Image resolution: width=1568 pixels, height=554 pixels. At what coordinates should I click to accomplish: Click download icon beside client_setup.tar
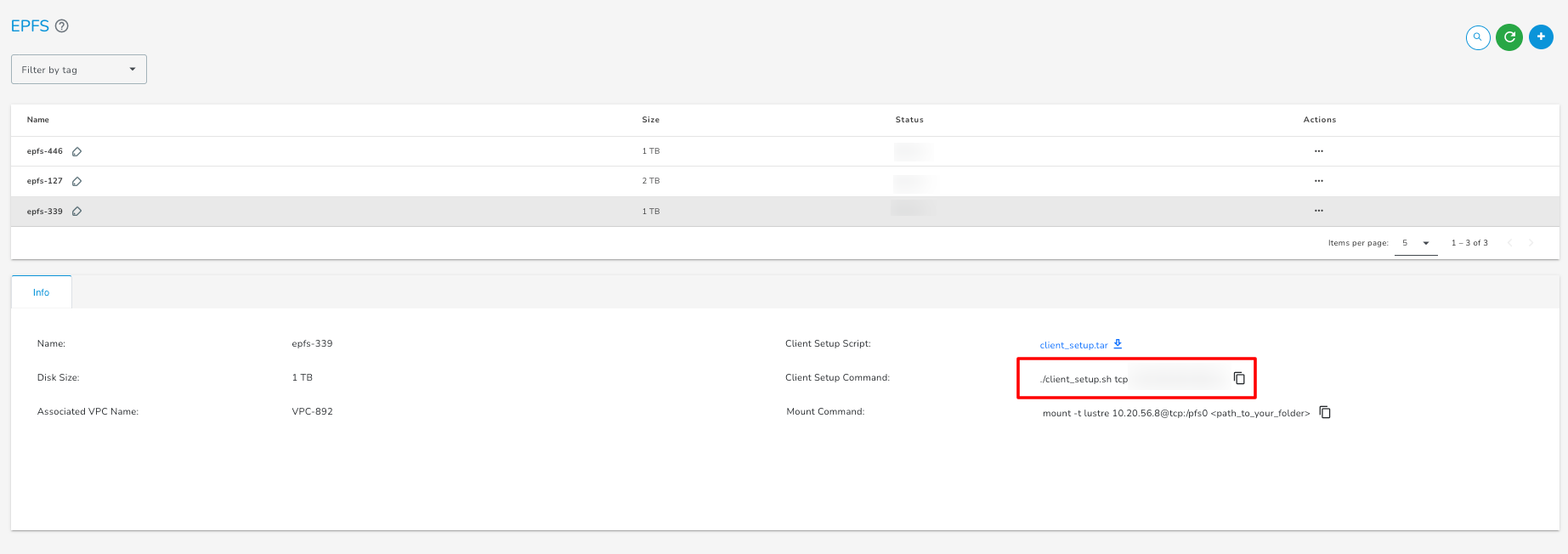[1118, 344]
